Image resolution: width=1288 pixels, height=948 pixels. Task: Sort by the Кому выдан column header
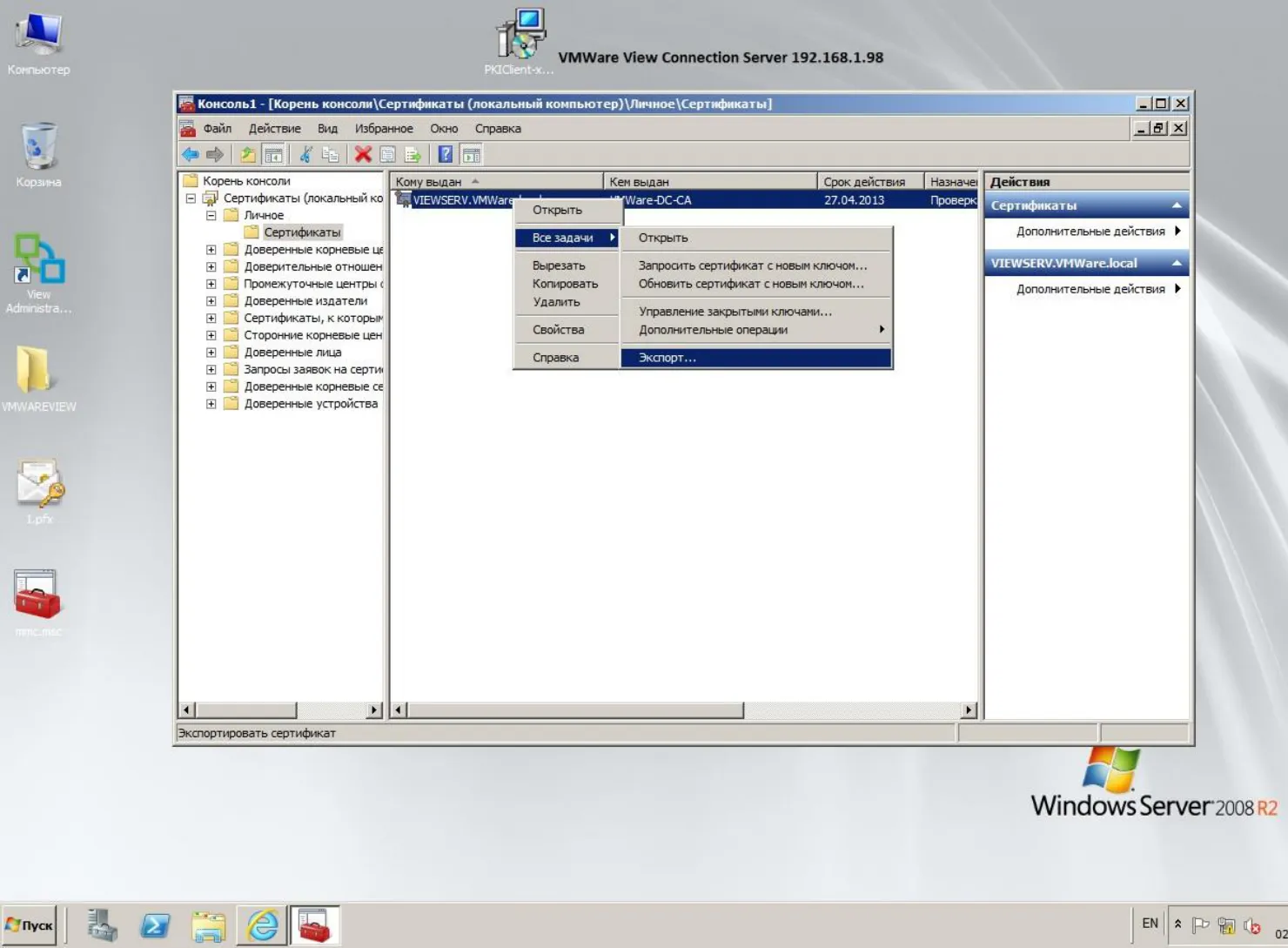497,182
